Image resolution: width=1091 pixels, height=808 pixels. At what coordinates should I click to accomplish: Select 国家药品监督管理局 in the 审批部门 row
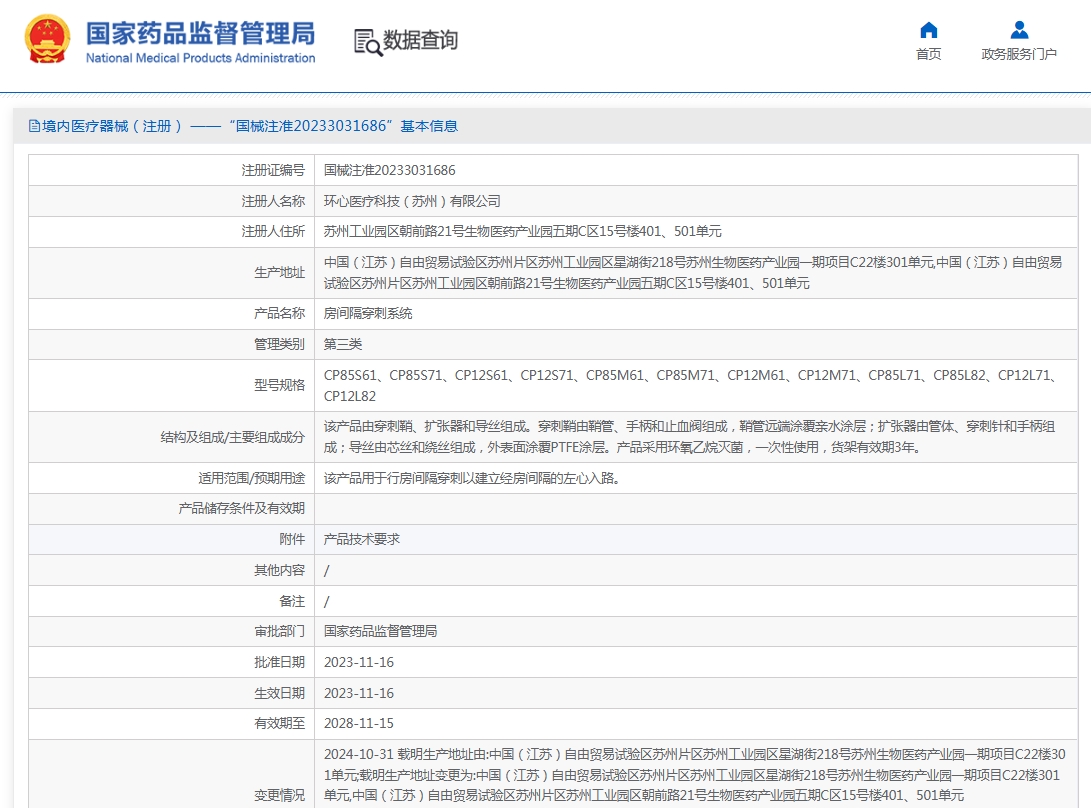[381, 631]
